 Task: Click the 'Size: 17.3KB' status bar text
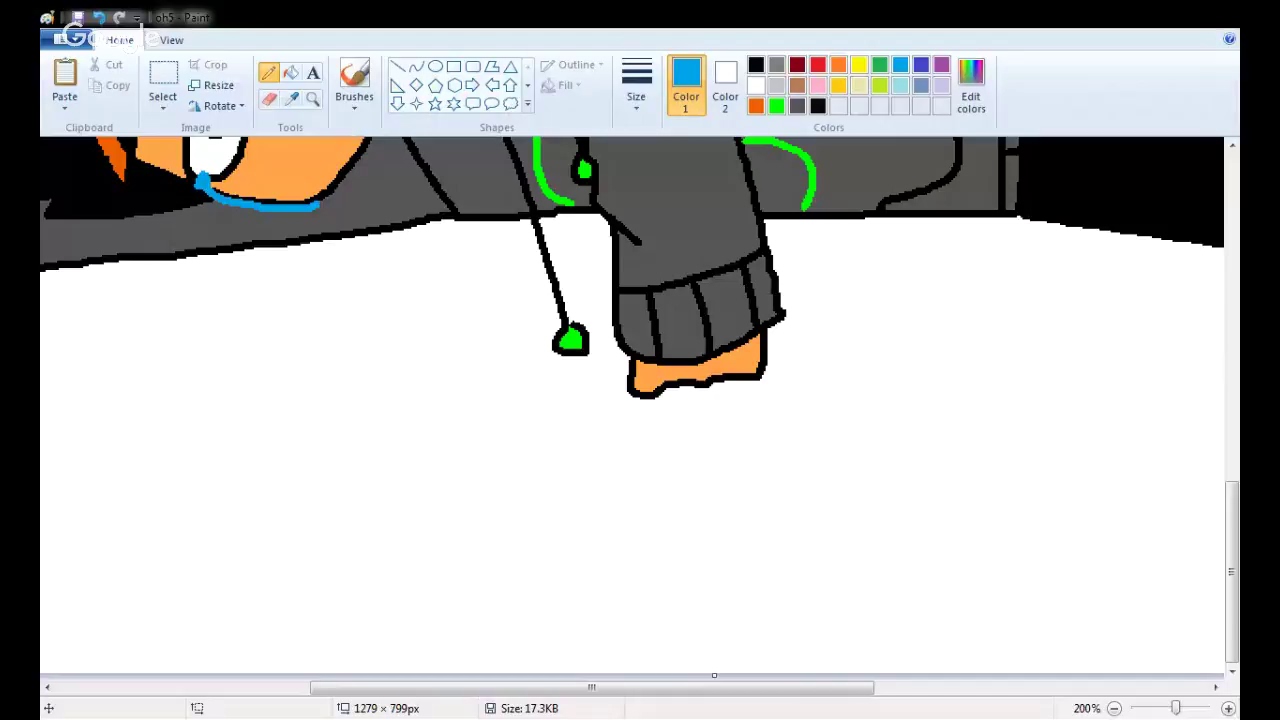click(x=529, y=708)
